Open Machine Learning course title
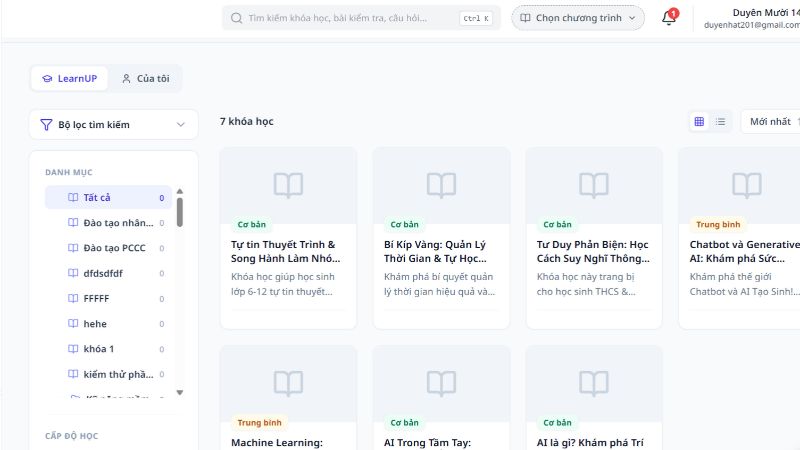This screenshot has height=450, width=800. (277, 443)
